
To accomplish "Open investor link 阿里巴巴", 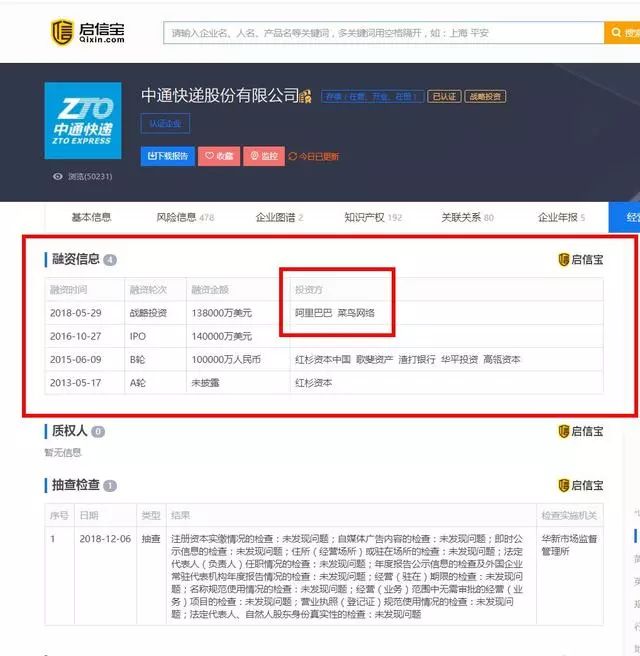I will pyautogui.click(x=313, y=313).
